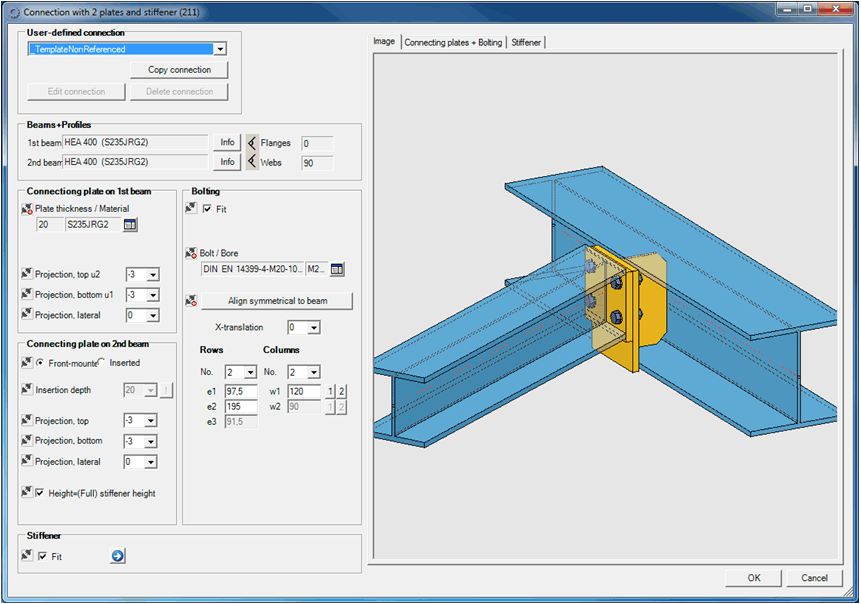Image resolution: width=861 pixels, height=604 pixels.
Task: Click the favorite icon beside Plate thickness / Material
Action: pyautogui.click(x=26, y=209)
